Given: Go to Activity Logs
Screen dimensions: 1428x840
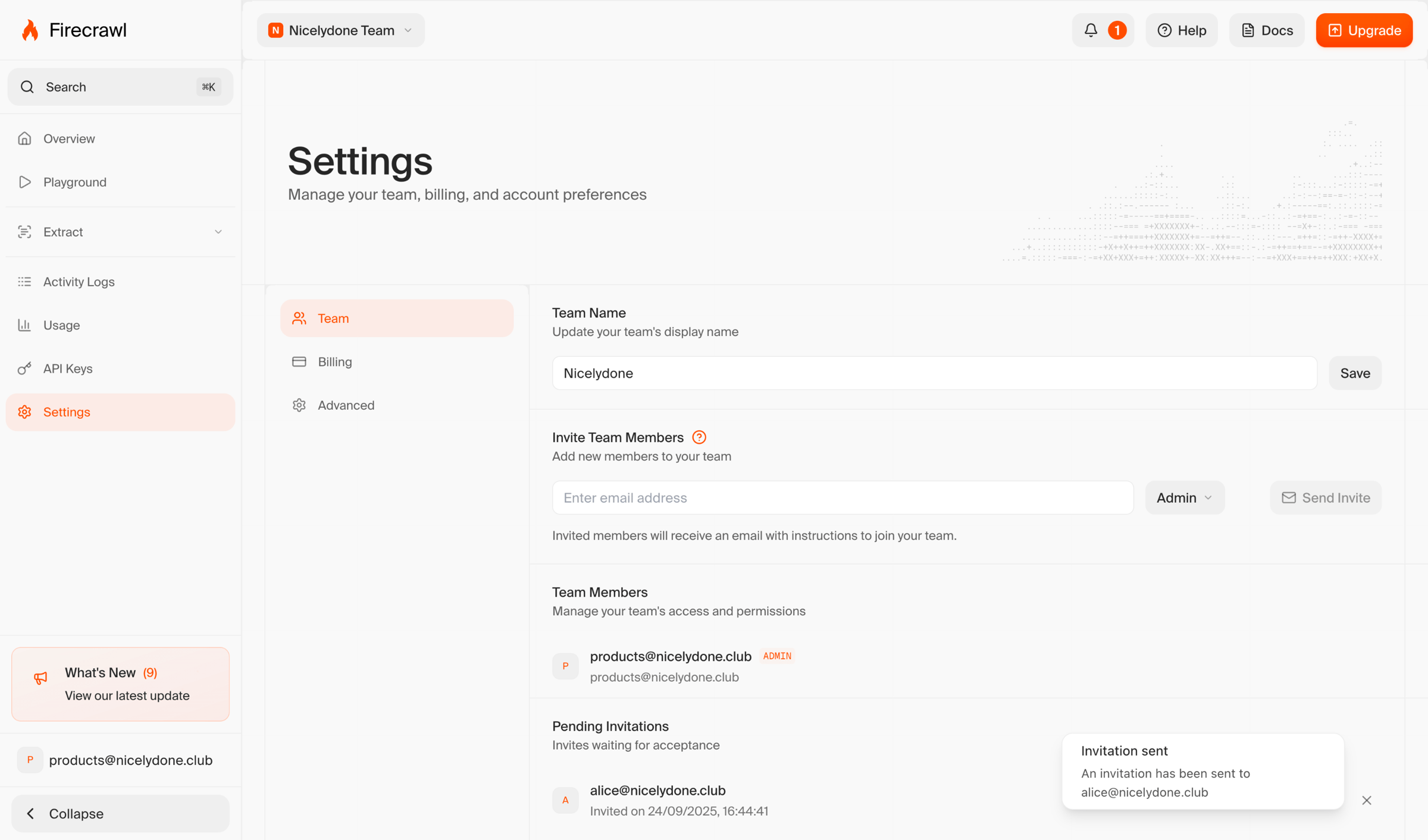Looking at the screenshot, I should coord(120,282).
